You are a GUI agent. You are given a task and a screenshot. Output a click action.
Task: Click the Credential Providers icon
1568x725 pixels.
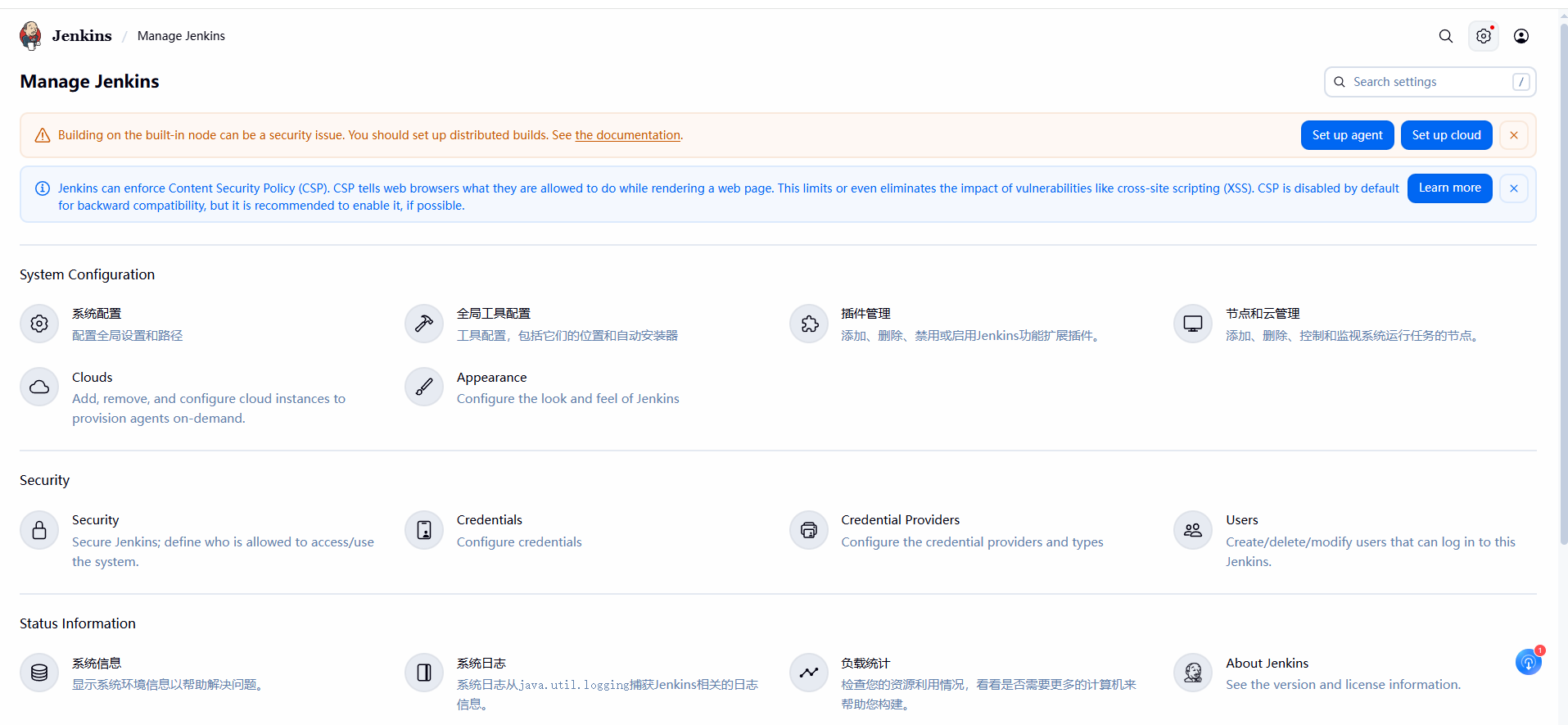tap(809, 531)
